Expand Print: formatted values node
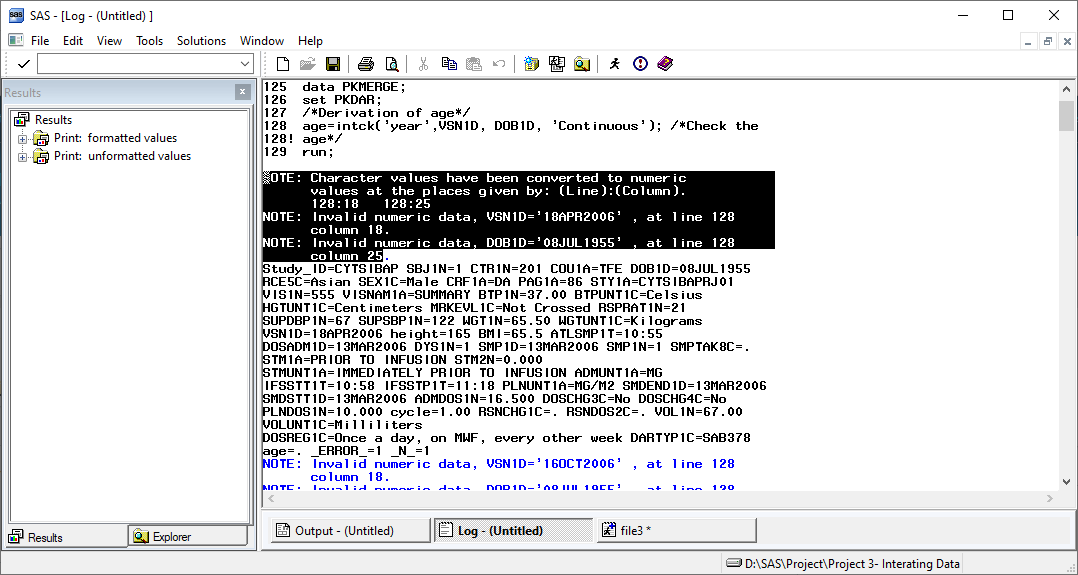 (x=23, y=139)
